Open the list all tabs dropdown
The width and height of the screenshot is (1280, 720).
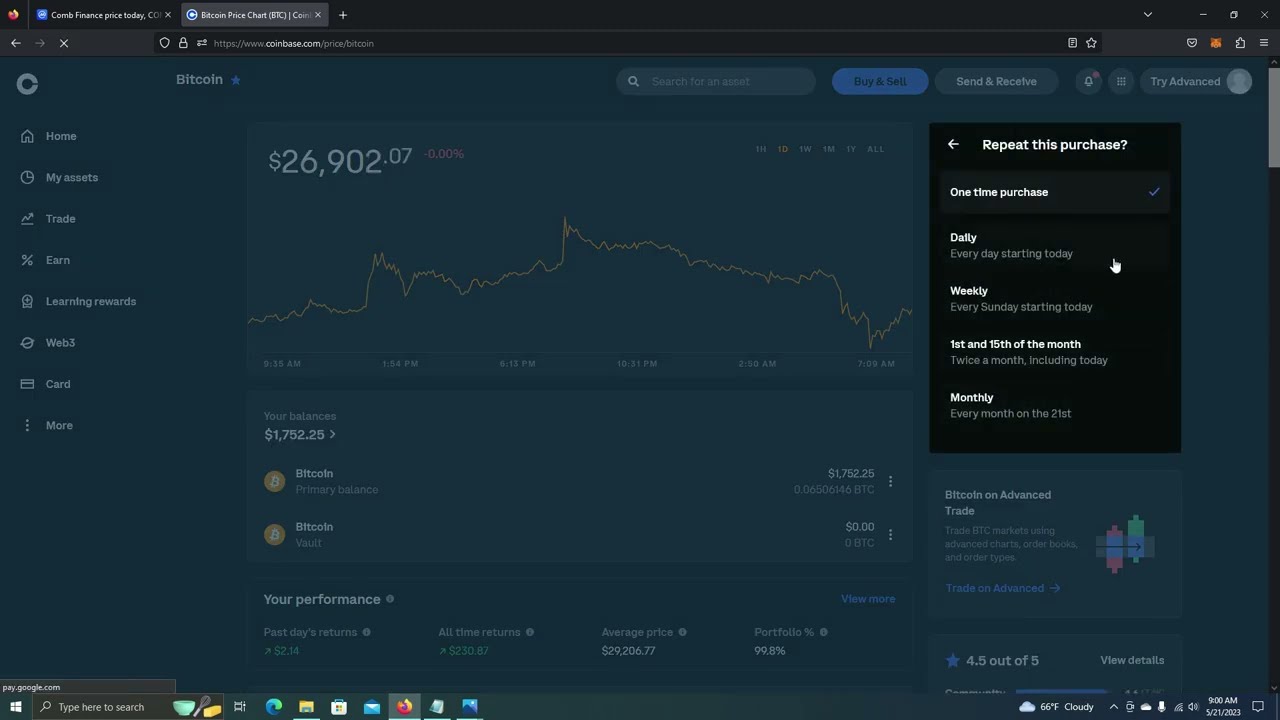click(x=1148, y=15)
